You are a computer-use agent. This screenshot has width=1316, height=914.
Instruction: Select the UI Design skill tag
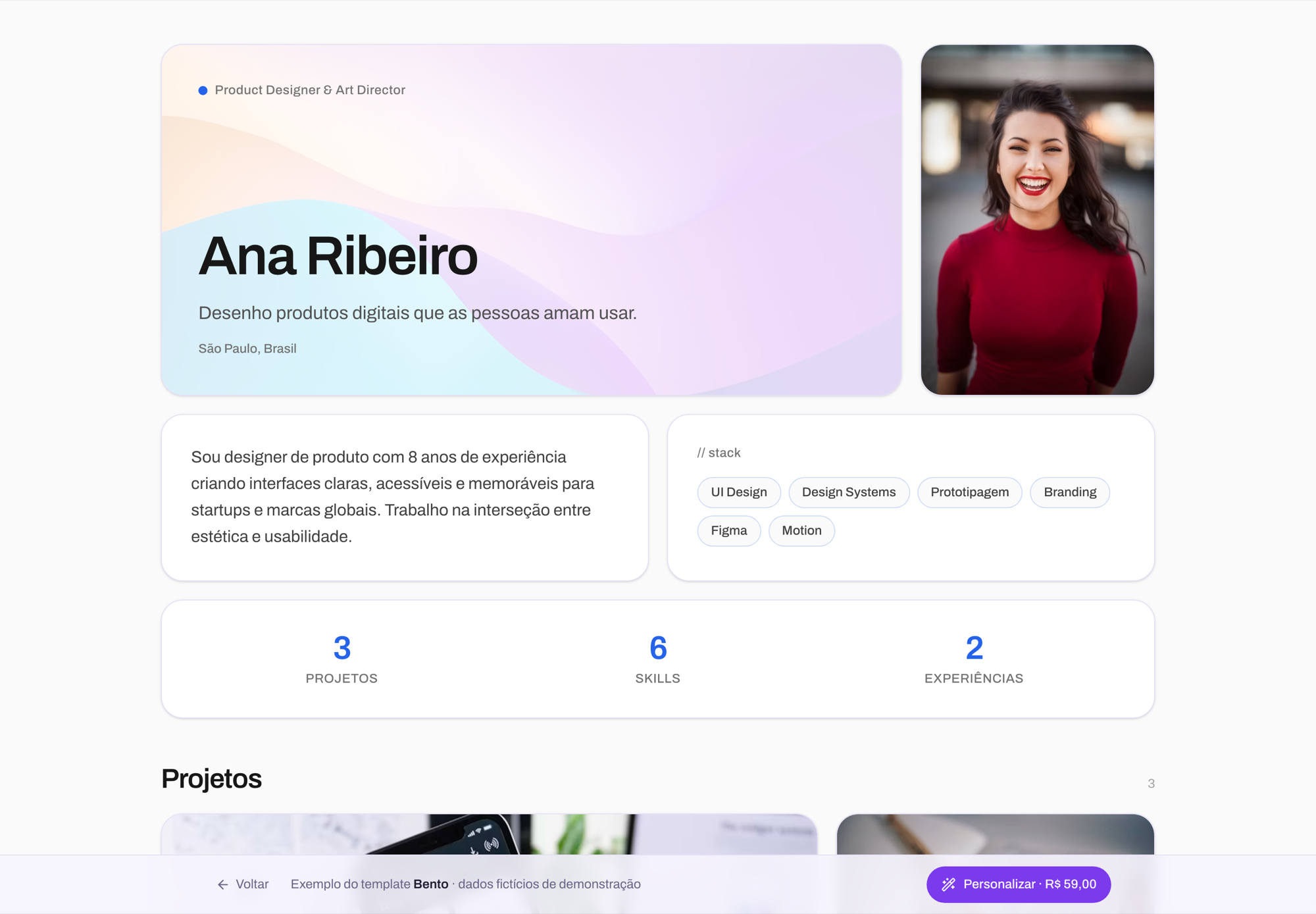(x=738, y=492)
